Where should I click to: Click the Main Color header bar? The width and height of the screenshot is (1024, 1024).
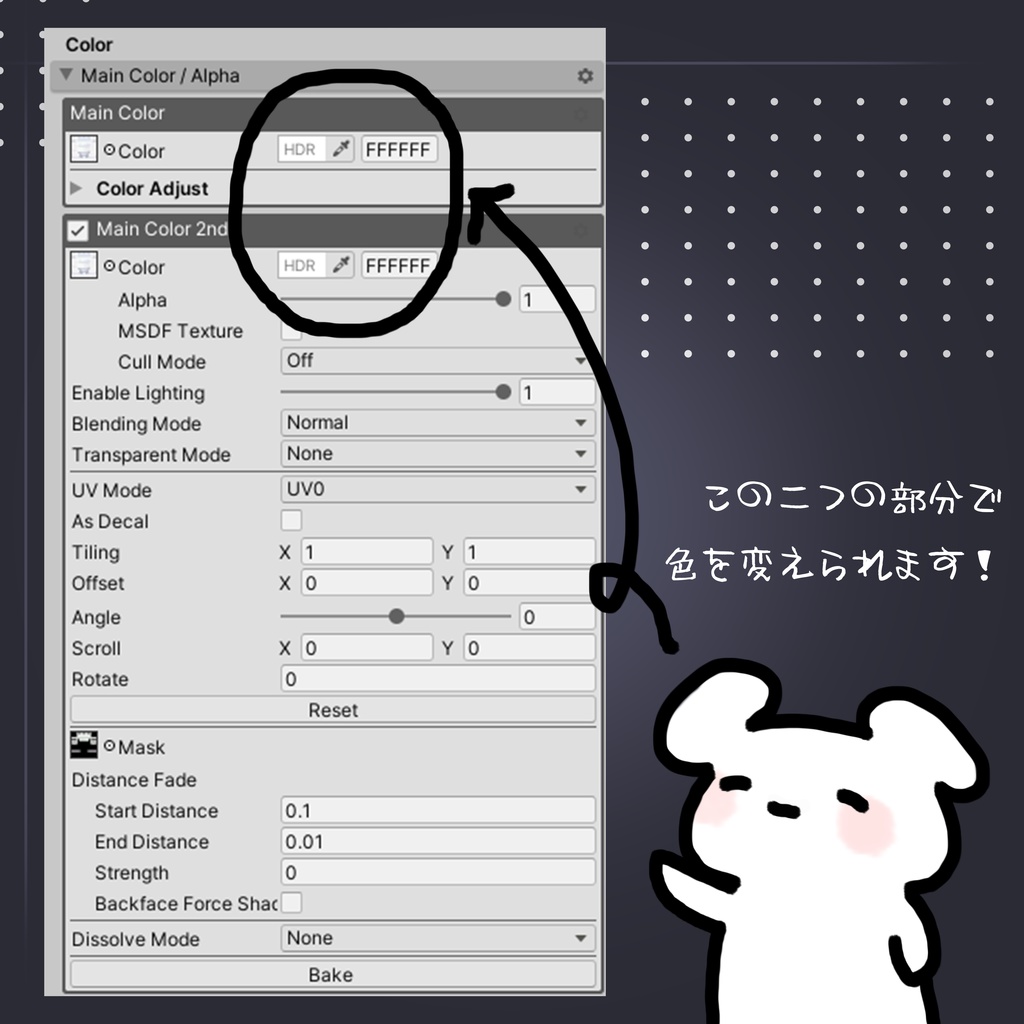click(333, 114)
